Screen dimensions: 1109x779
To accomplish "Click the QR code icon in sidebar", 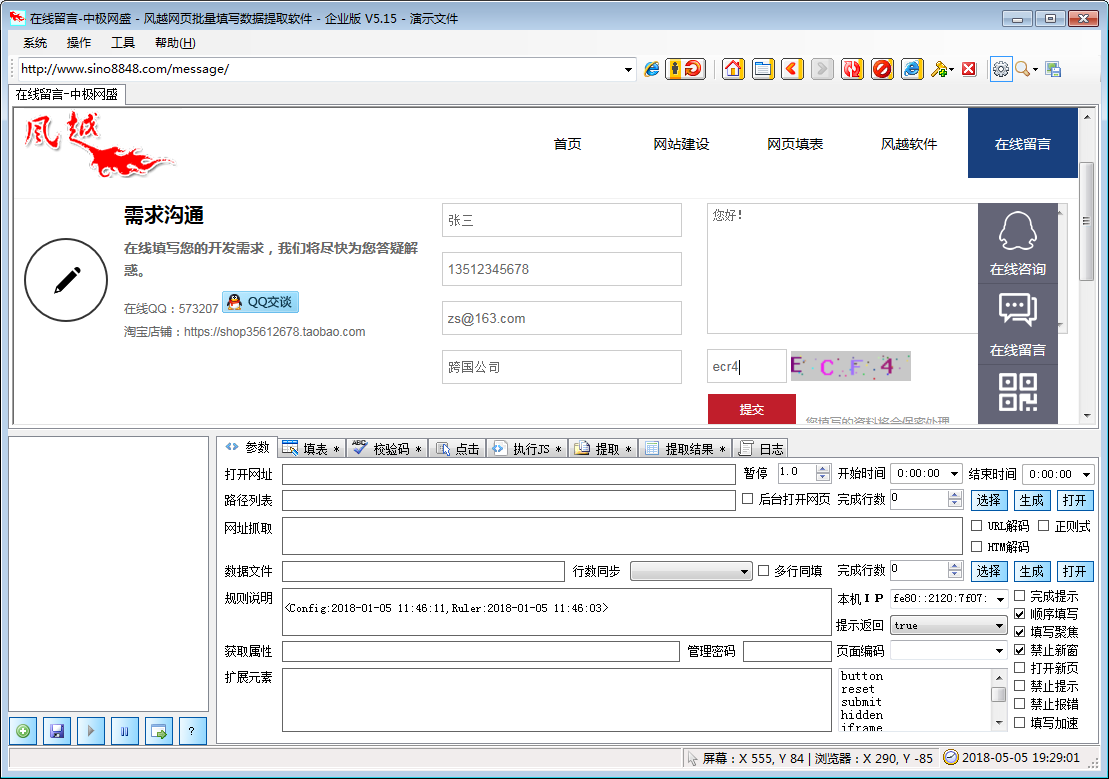I will [x=1017, y=393].
